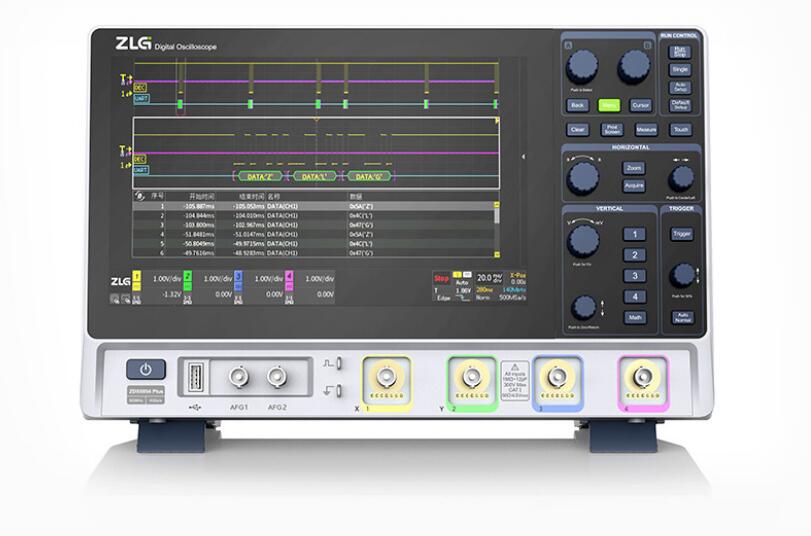Viewport: 811px width, 536px height.
Task: Click the trigger level knob
Action: (682, 276)
